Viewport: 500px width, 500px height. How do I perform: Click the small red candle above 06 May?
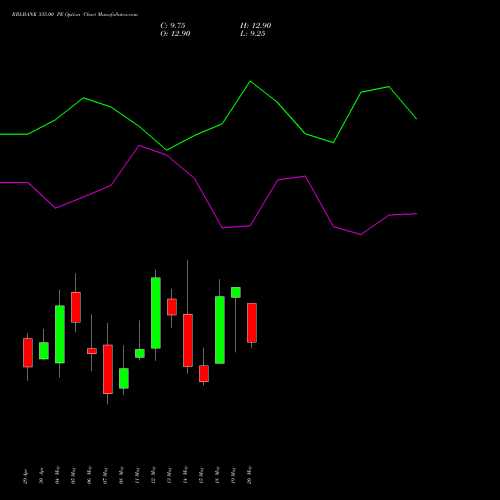pyautogui.click(x=92, y=351)
